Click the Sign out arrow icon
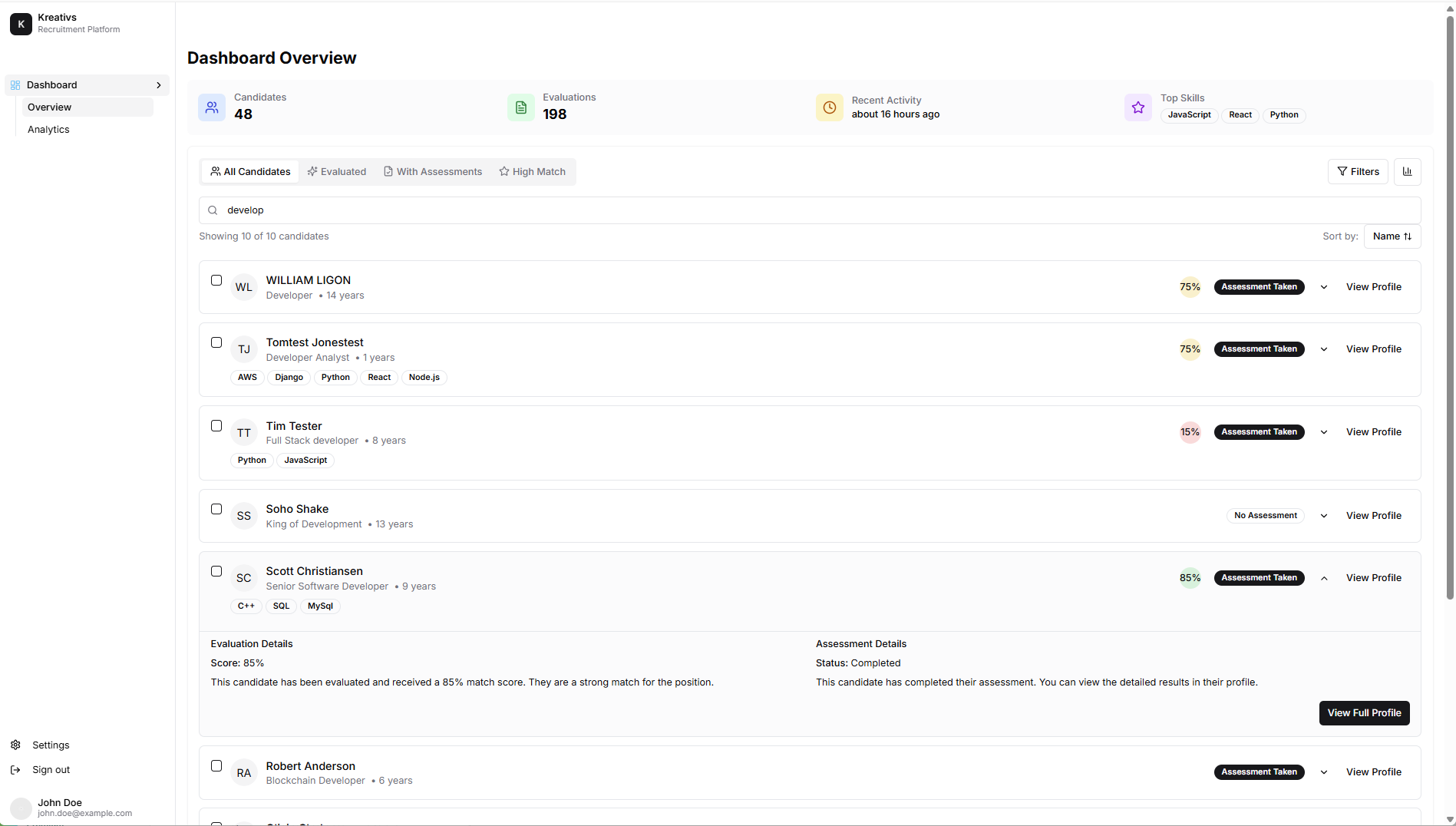 [15, 770]
